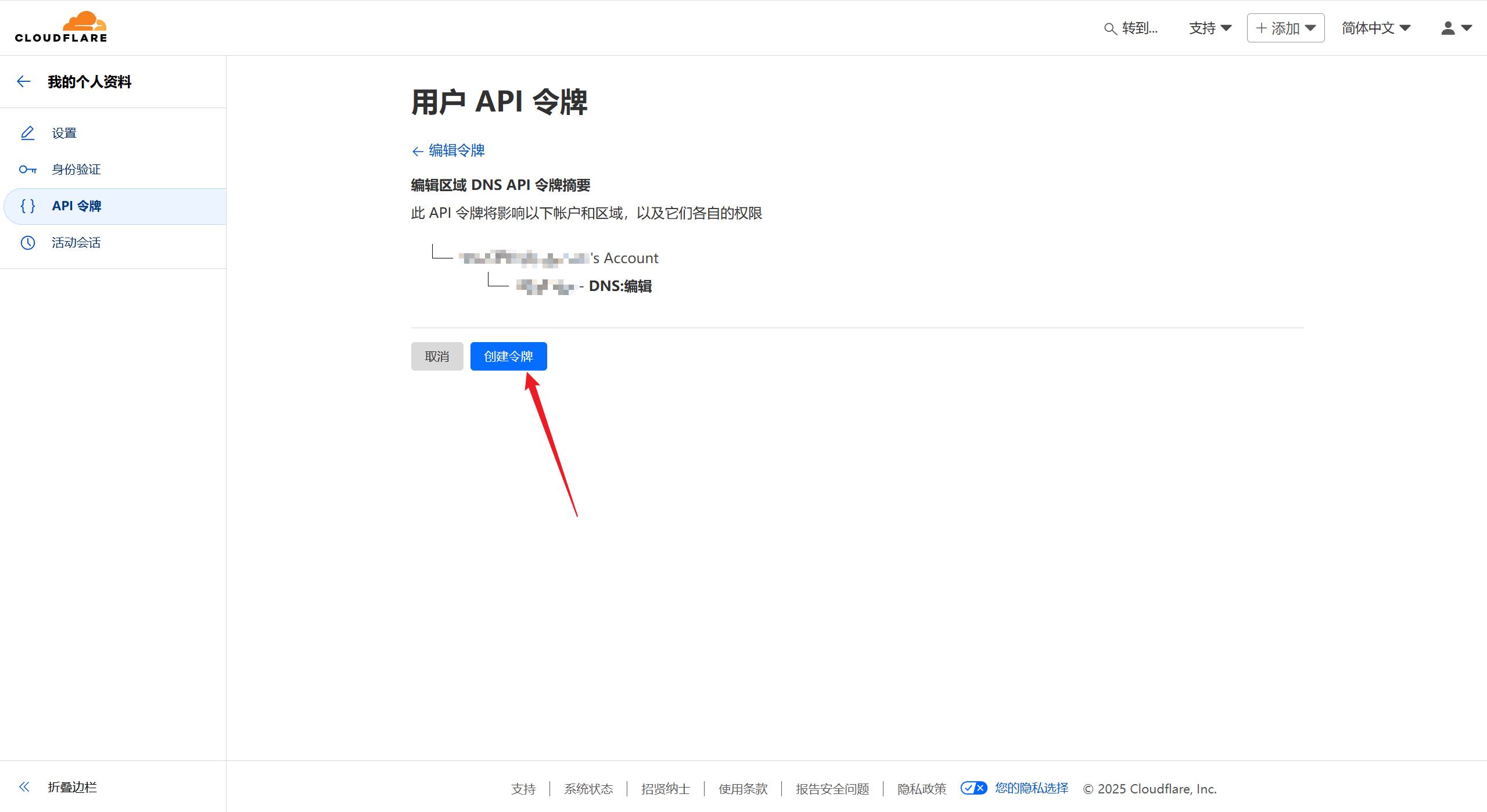
Task: Click the user profile avatar icon
Action: [1448, 28]
